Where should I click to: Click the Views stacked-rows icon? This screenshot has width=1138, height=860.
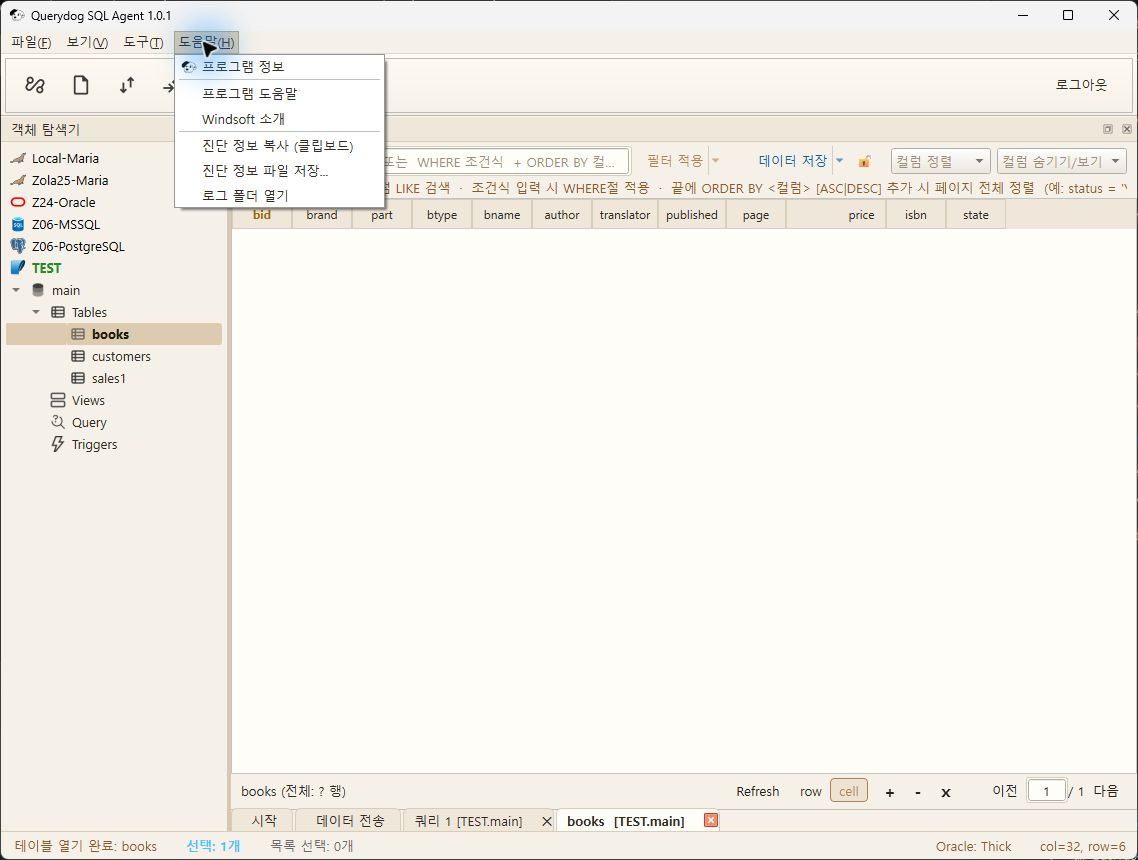pyautogui.click(x=58, y=400)
